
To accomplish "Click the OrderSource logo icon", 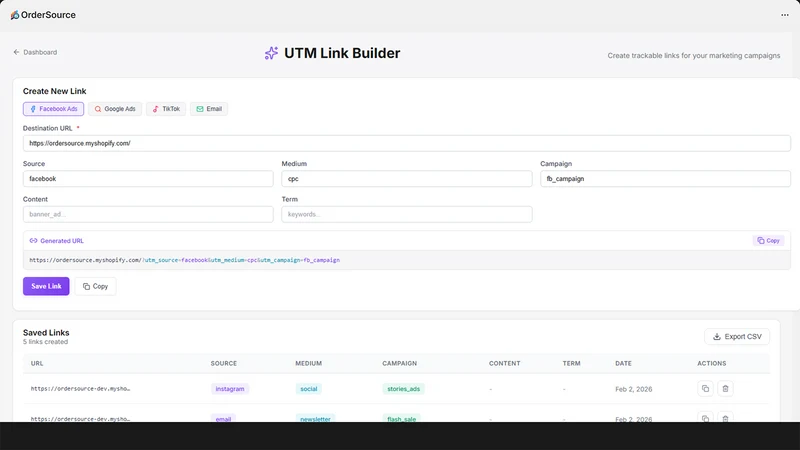I will (x=15, y=15).
